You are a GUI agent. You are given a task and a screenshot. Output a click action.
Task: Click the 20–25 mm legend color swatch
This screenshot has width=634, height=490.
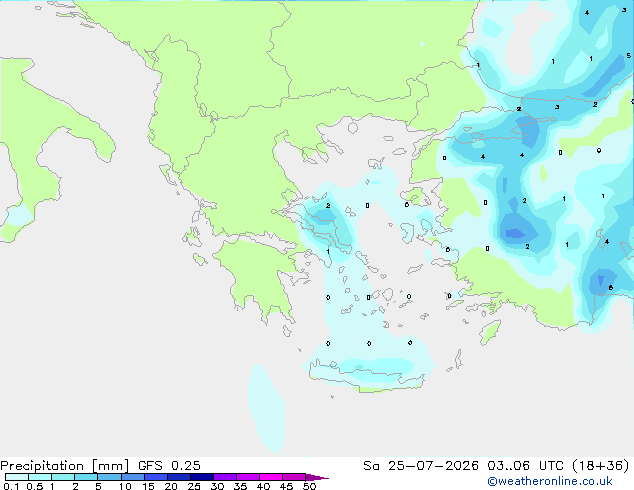(178, 477)
